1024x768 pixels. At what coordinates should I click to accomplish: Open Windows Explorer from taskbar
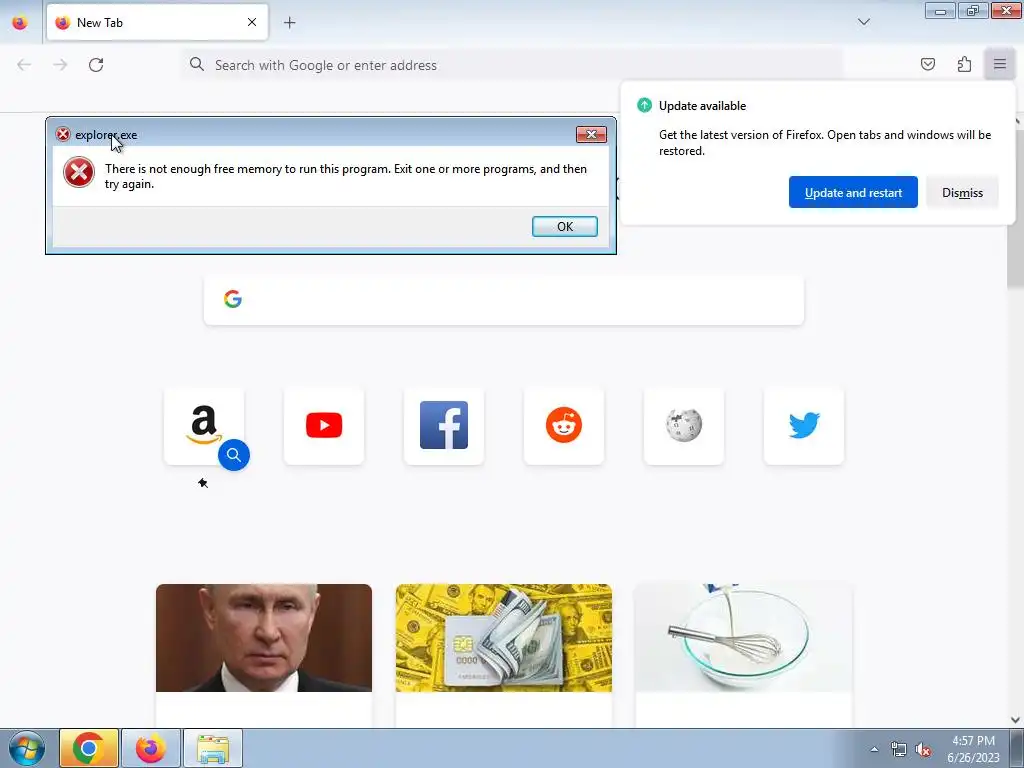coord(213,748)
